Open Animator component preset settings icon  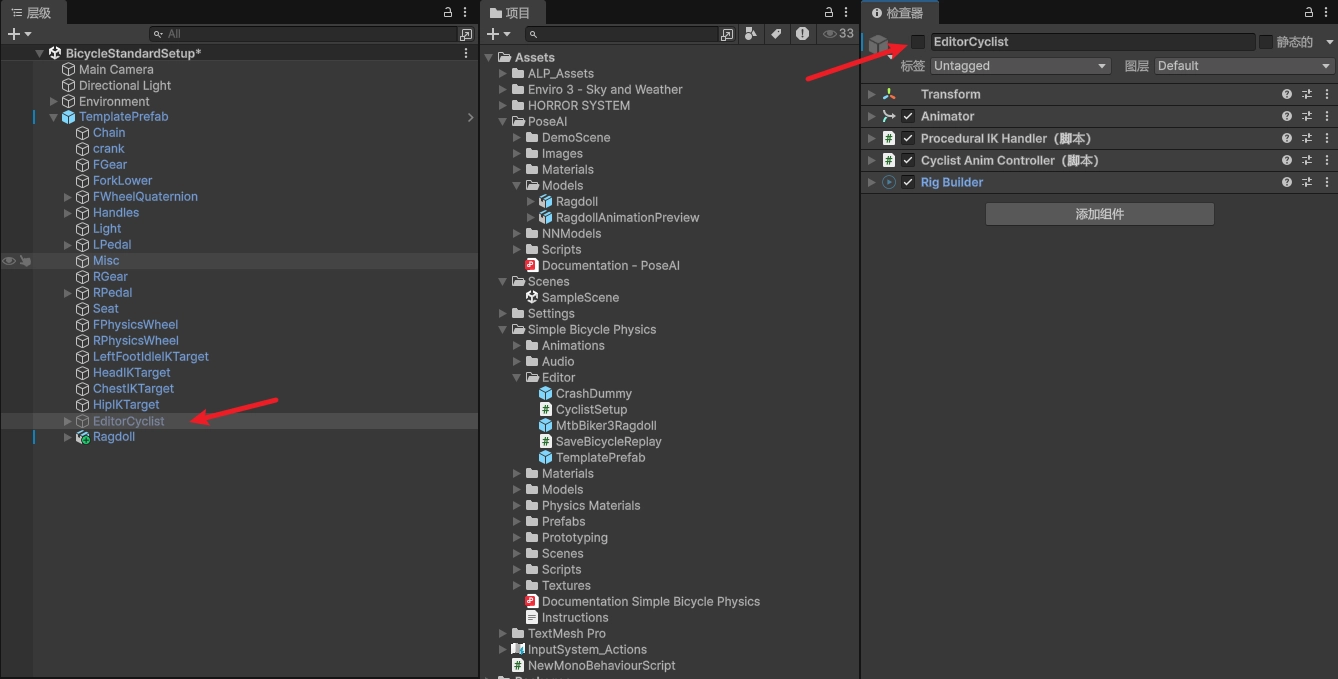(1307, 116)
